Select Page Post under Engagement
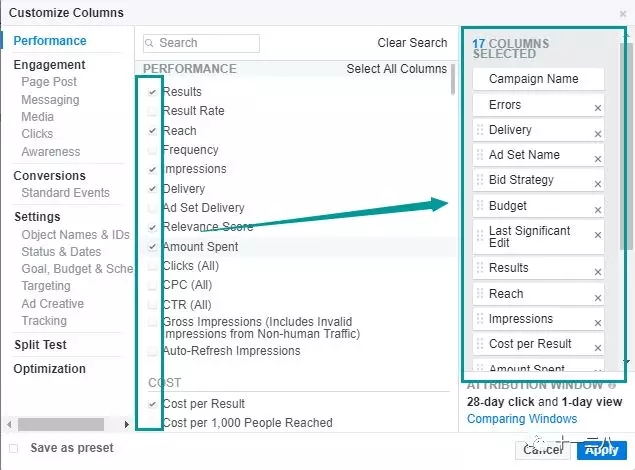 click(x=49, y=82)
